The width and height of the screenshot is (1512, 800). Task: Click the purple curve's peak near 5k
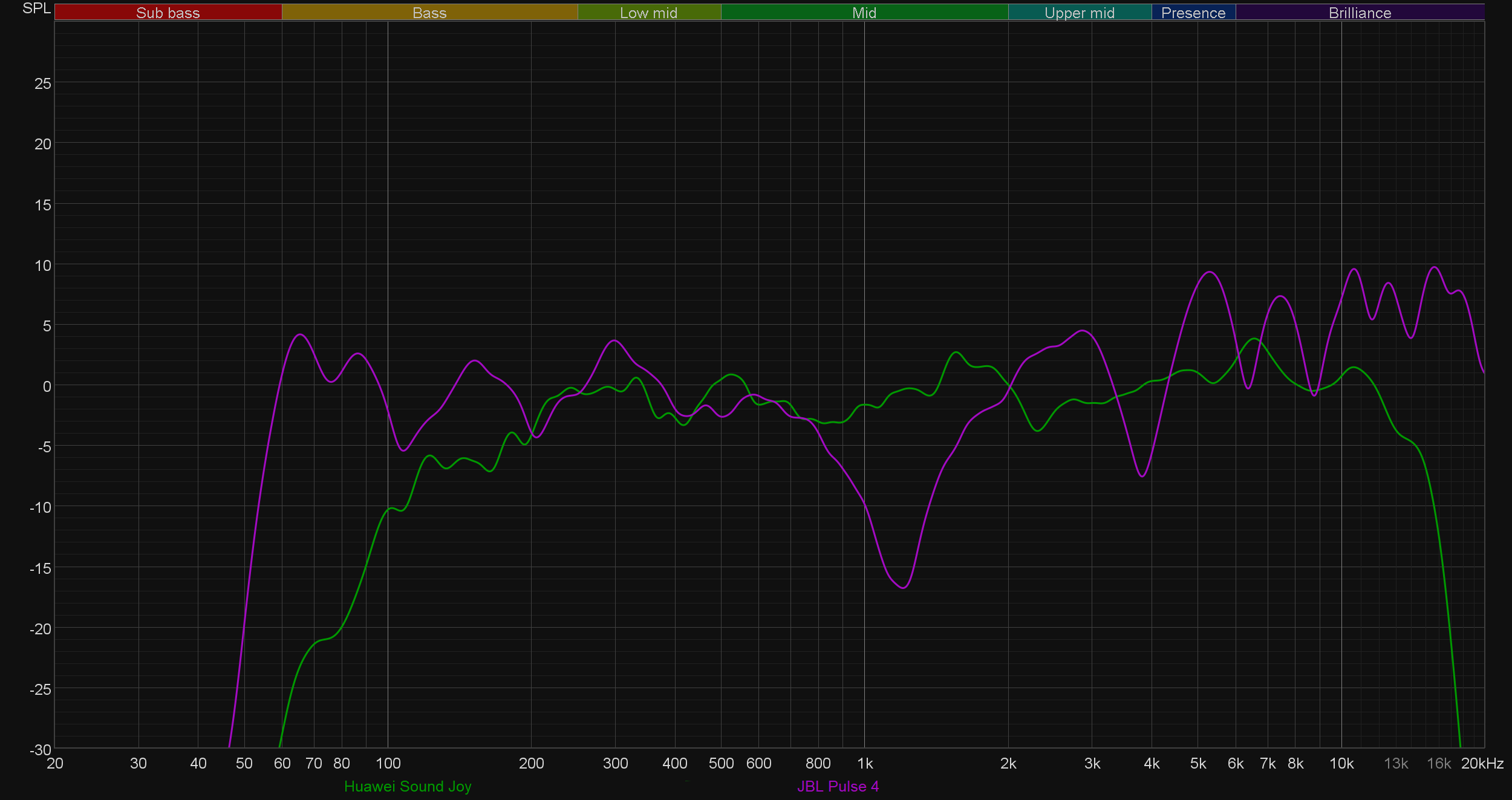tap(1209, 272)
